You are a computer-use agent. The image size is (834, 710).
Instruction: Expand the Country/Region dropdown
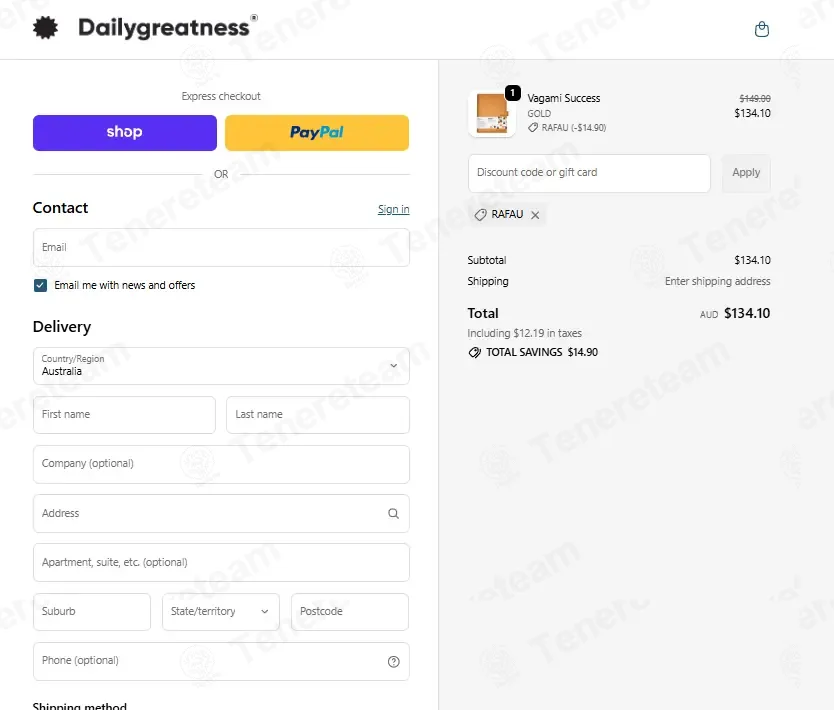click(x=221, y=366)
